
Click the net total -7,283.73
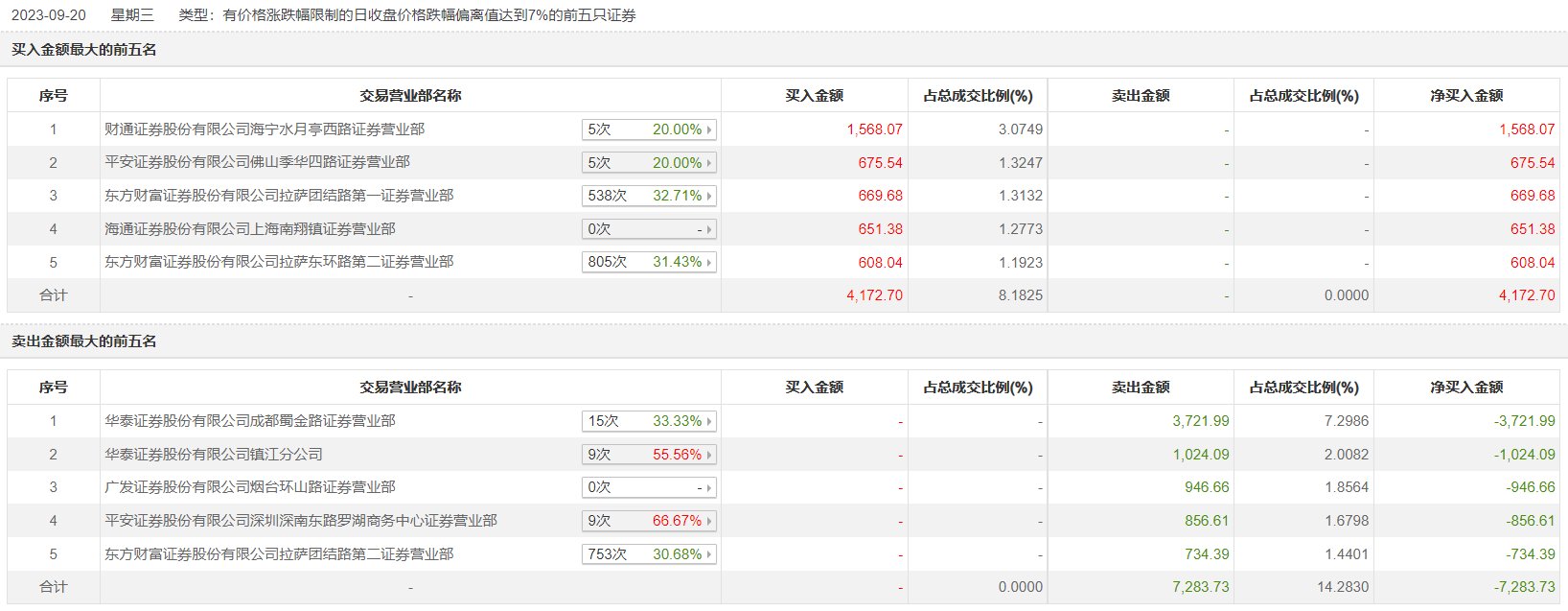coord(1524,587)
